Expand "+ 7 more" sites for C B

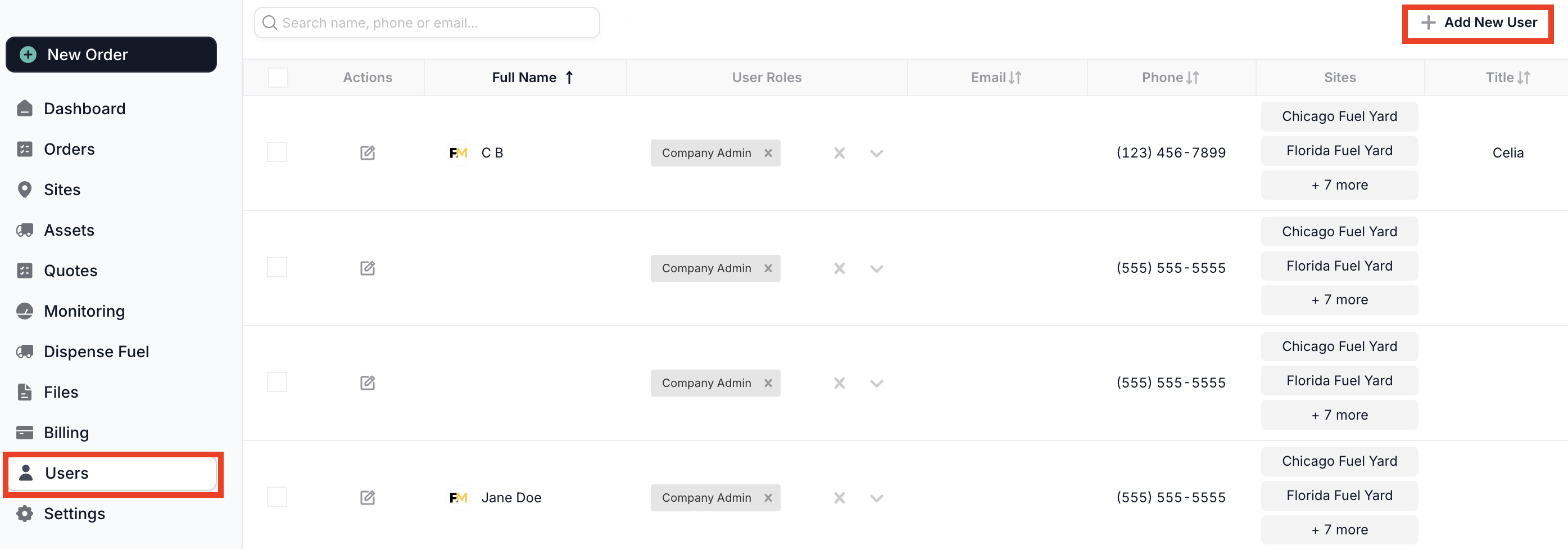click(1339, 184)
